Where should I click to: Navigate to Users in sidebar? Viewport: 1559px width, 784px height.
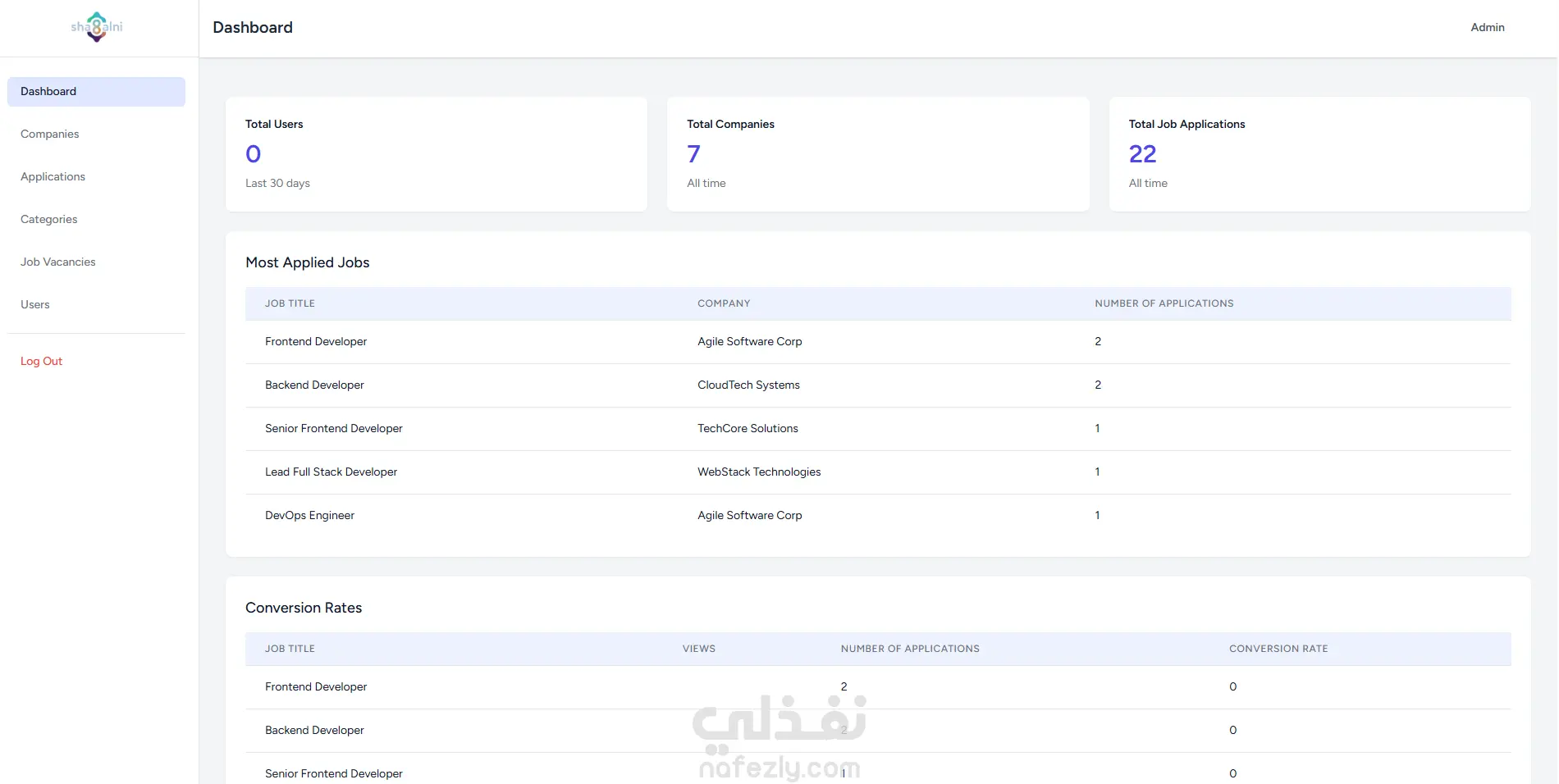coord(35,305)
